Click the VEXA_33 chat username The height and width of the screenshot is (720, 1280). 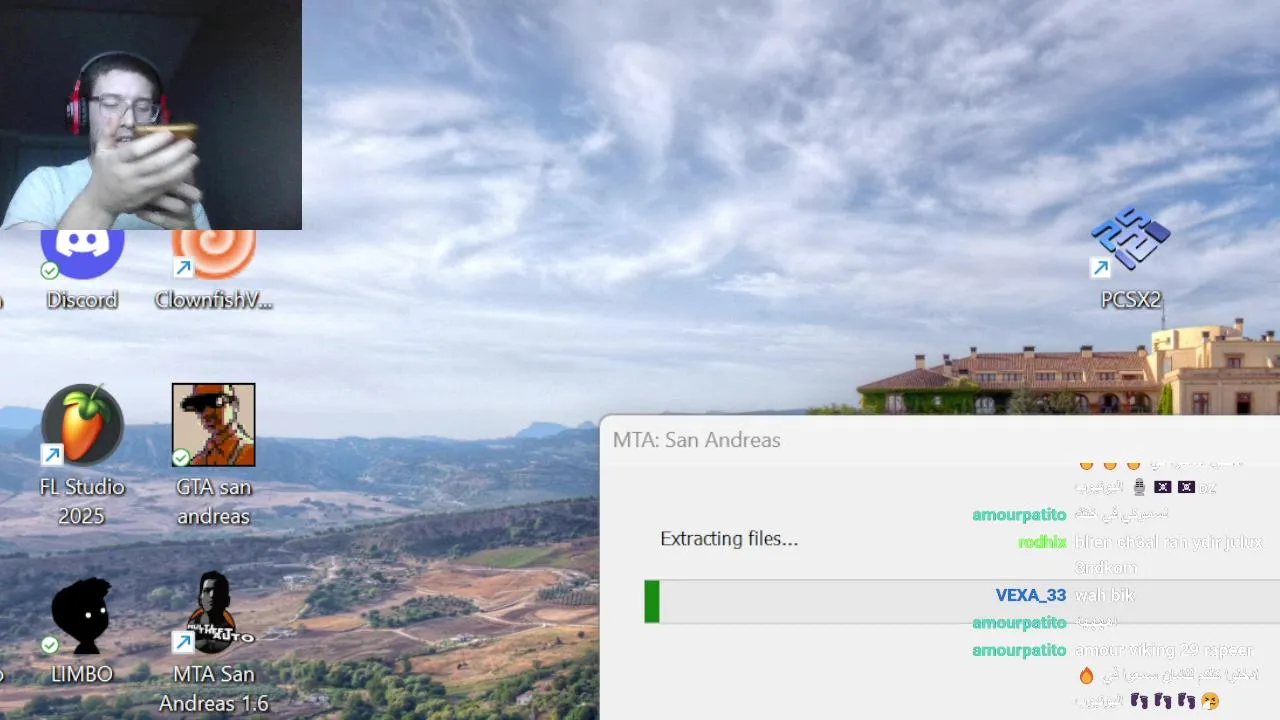coord(1031,595)
